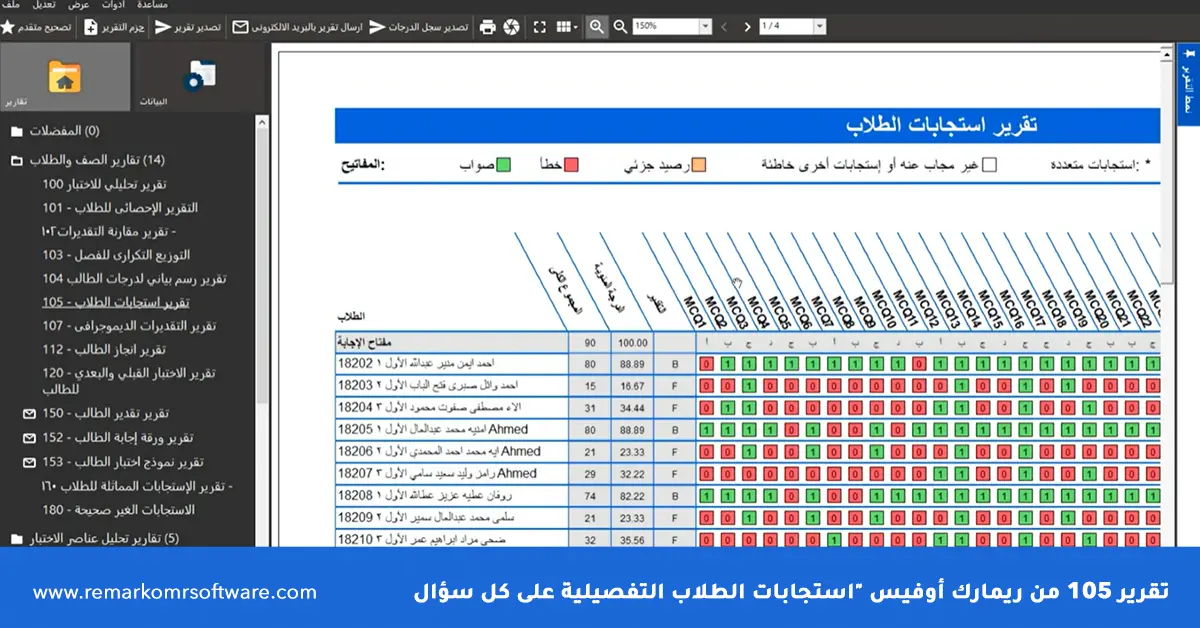The image size is (1200, 628).
Task: Click the جزم التقرير plus-document icon
Action: 90,28
